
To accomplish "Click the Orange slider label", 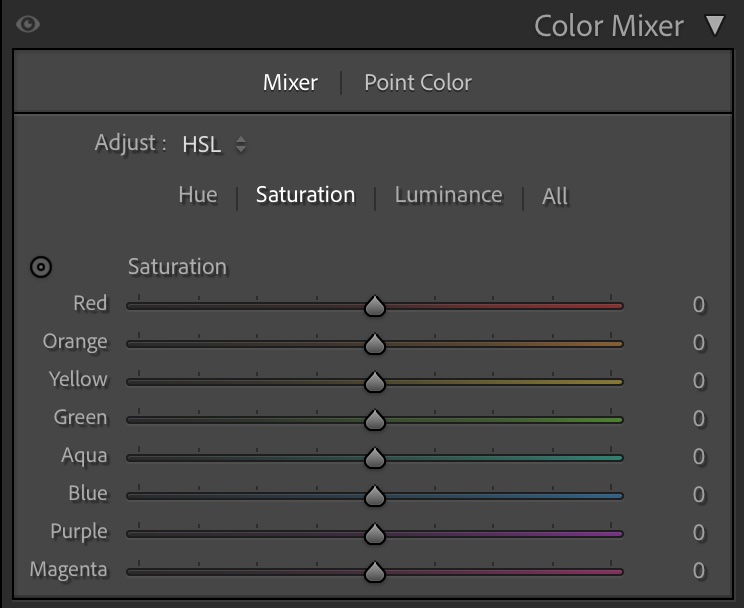I will tap(75, 342).
